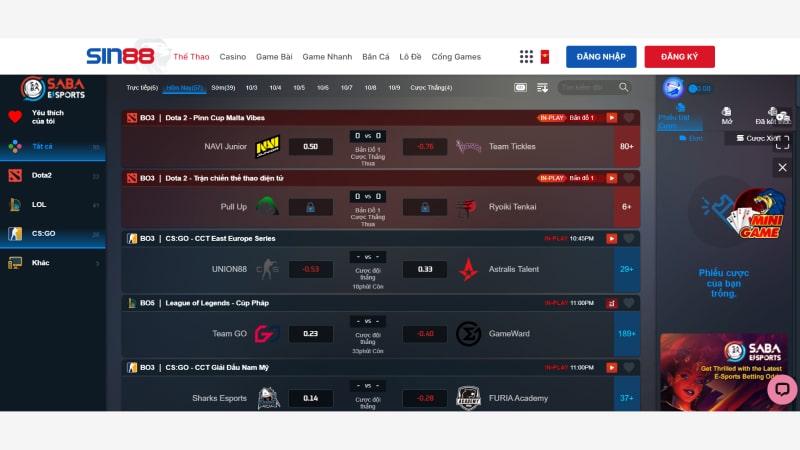Bet Astralis Talent odds 0.33
Image resolution: width=800 pixels, height=450 pixels.
[424, 269]
